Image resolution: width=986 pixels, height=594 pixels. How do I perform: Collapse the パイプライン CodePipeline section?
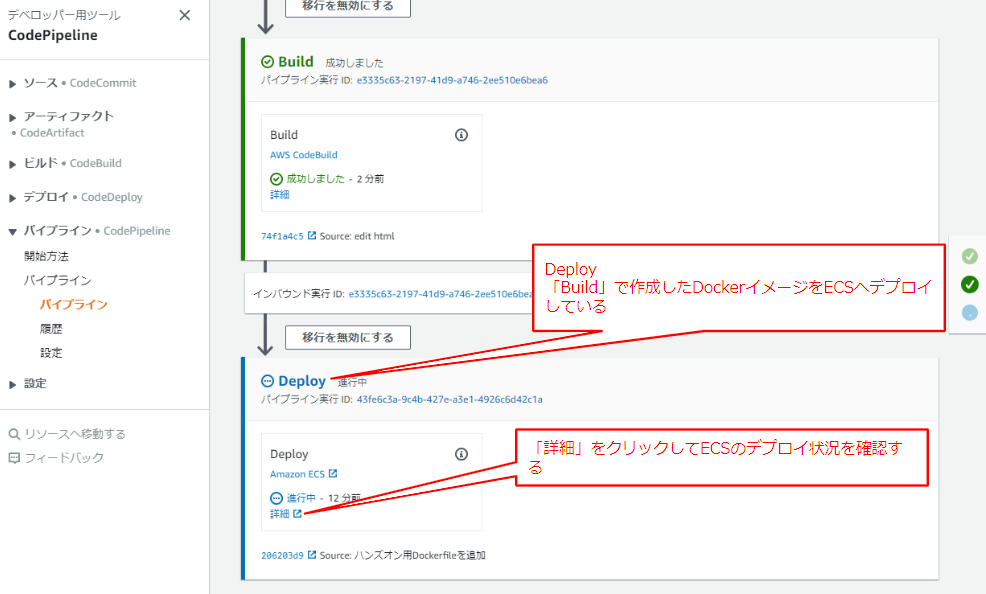13,232
